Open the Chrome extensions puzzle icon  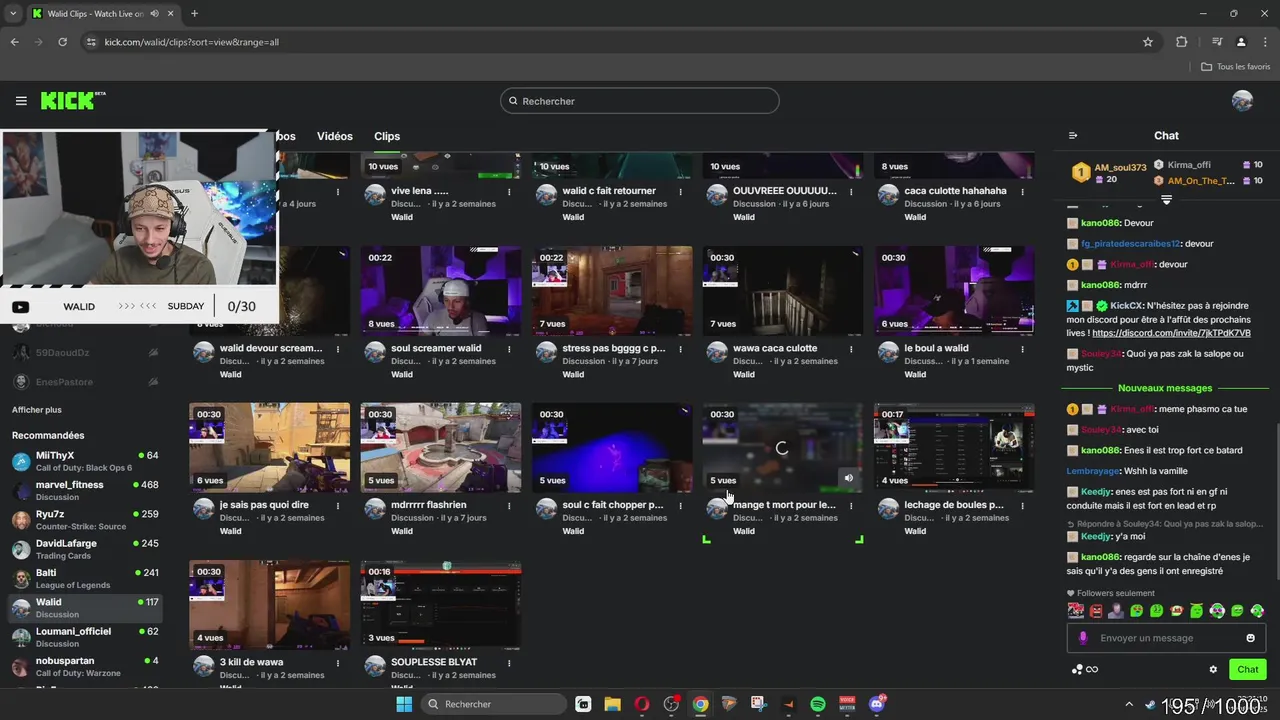(x=1182, y=42)
